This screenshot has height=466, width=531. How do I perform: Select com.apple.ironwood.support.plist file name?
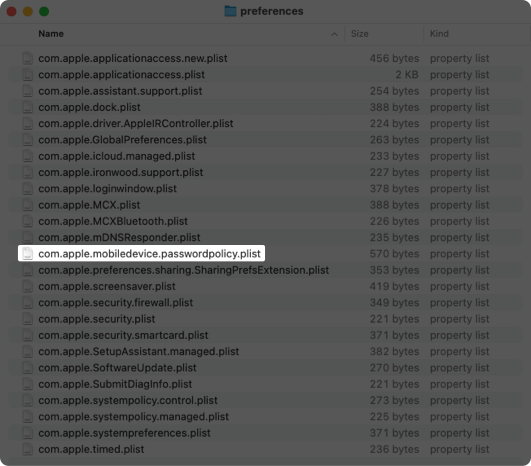(121, 172)
